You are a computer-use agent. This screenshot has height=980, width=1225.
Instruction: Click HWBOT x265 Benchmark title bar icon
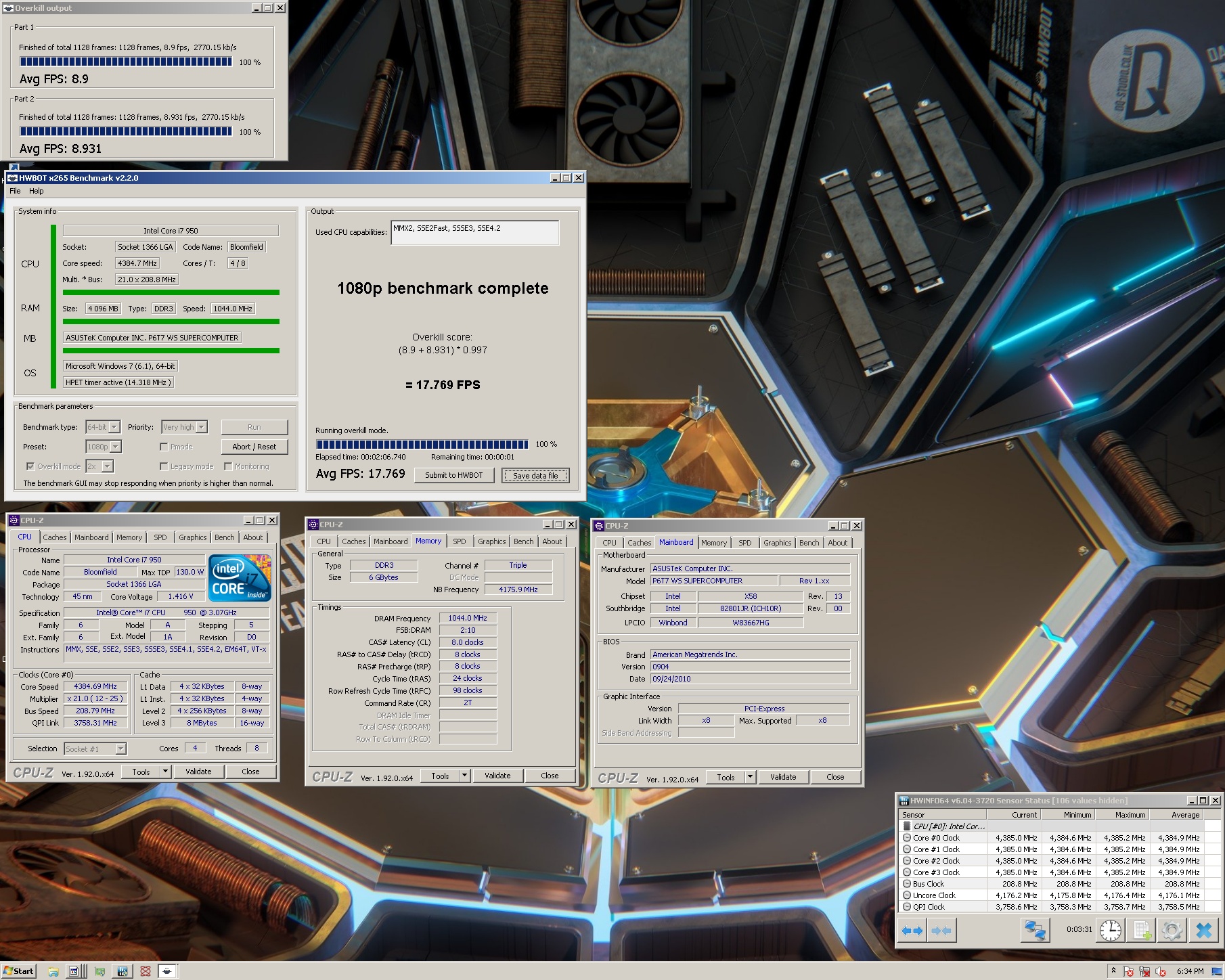12,178
